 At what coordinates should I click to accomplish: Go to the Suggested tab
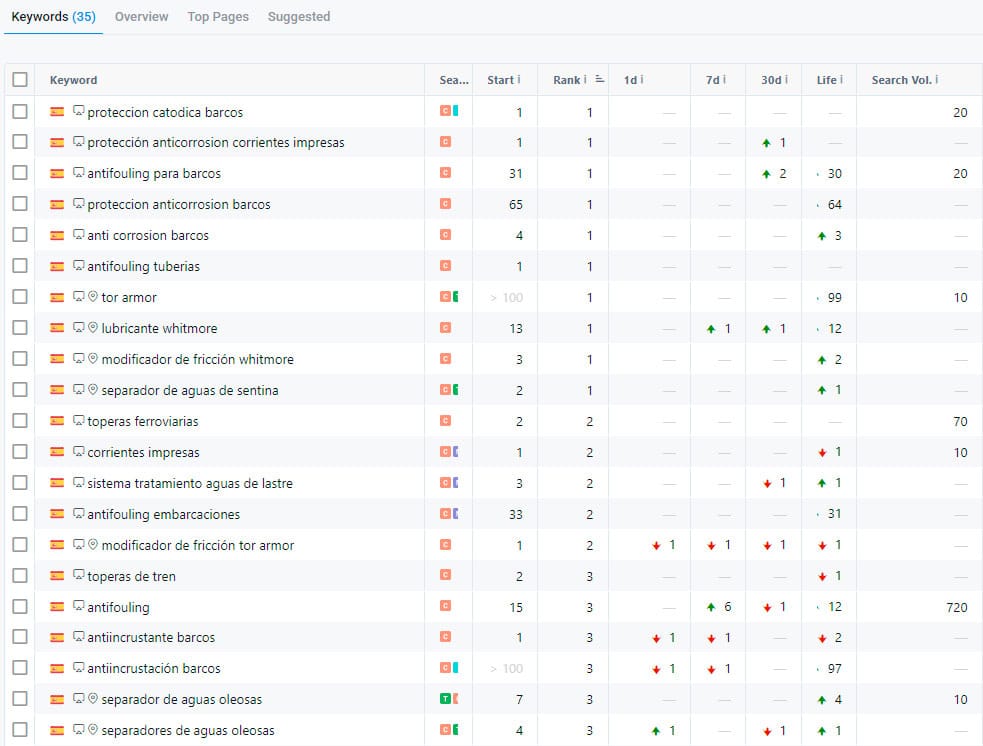298,17
